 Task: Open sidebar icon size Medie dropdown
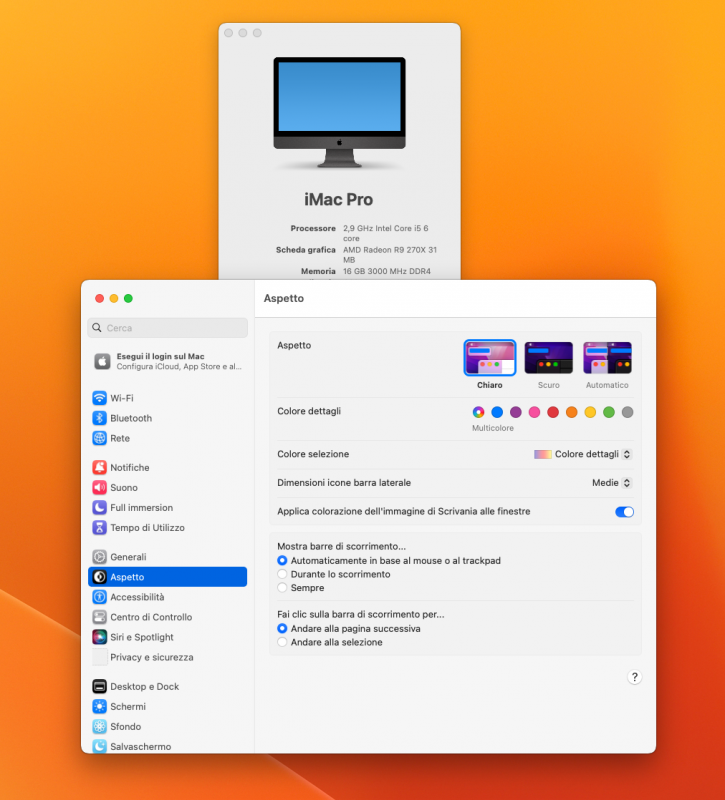612,483
